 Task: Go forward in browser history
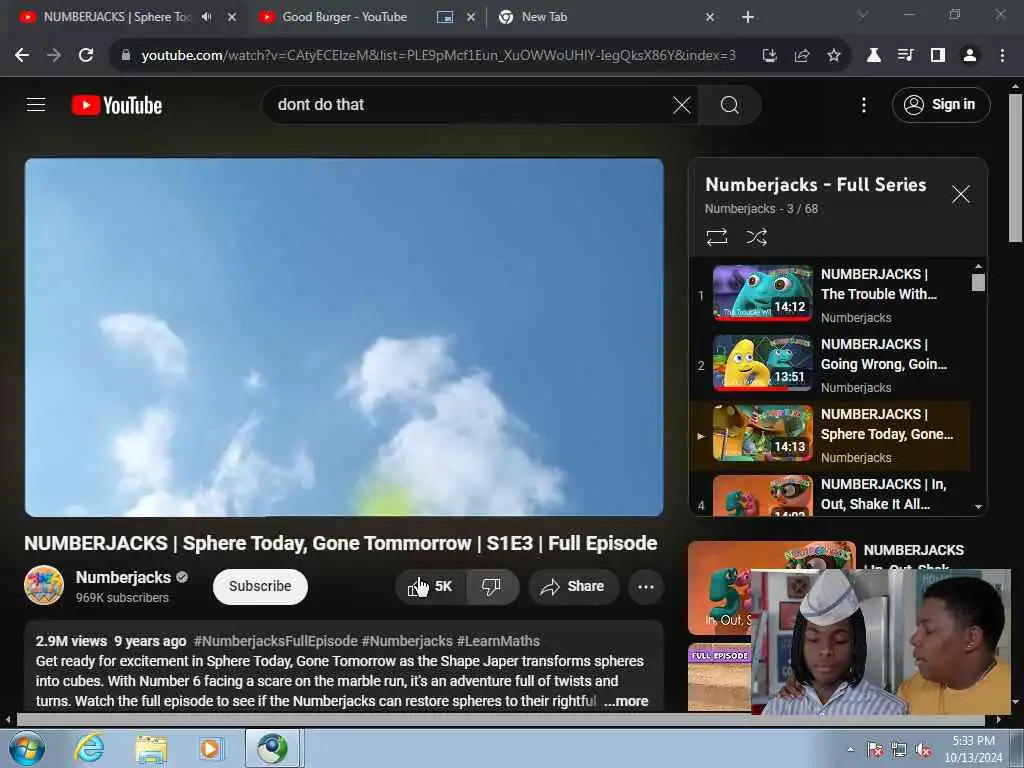[x=54, y=56]
